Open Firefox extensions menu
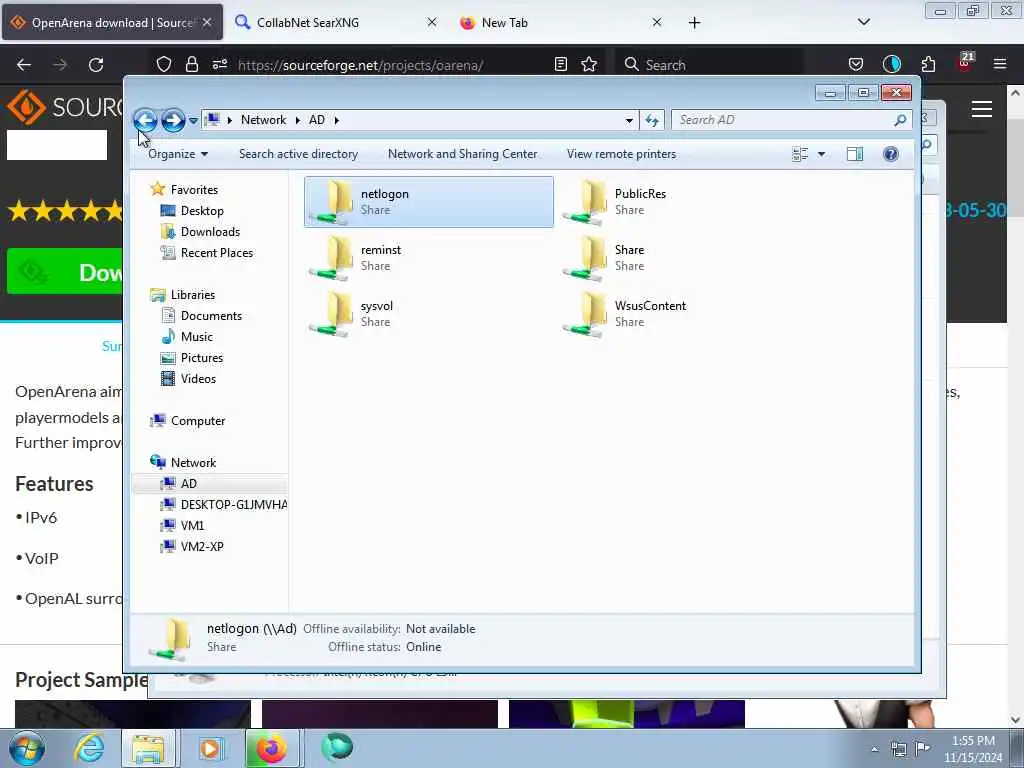 coord(928,64)
